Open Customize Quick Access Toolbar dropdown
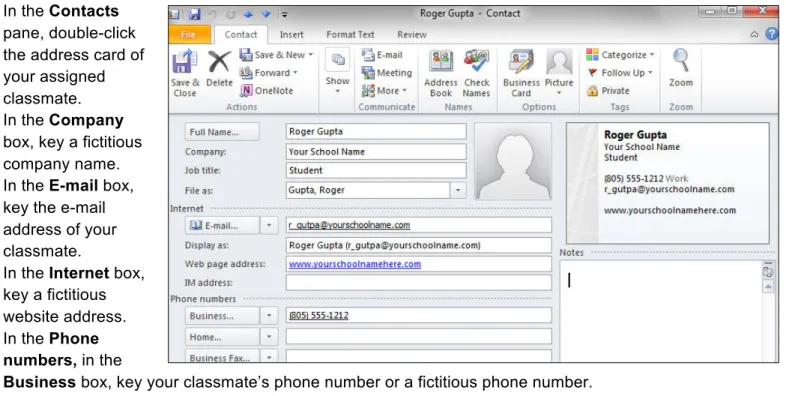Image resolution: width=786 pixels, height=396 pixels. coord(284,15)
